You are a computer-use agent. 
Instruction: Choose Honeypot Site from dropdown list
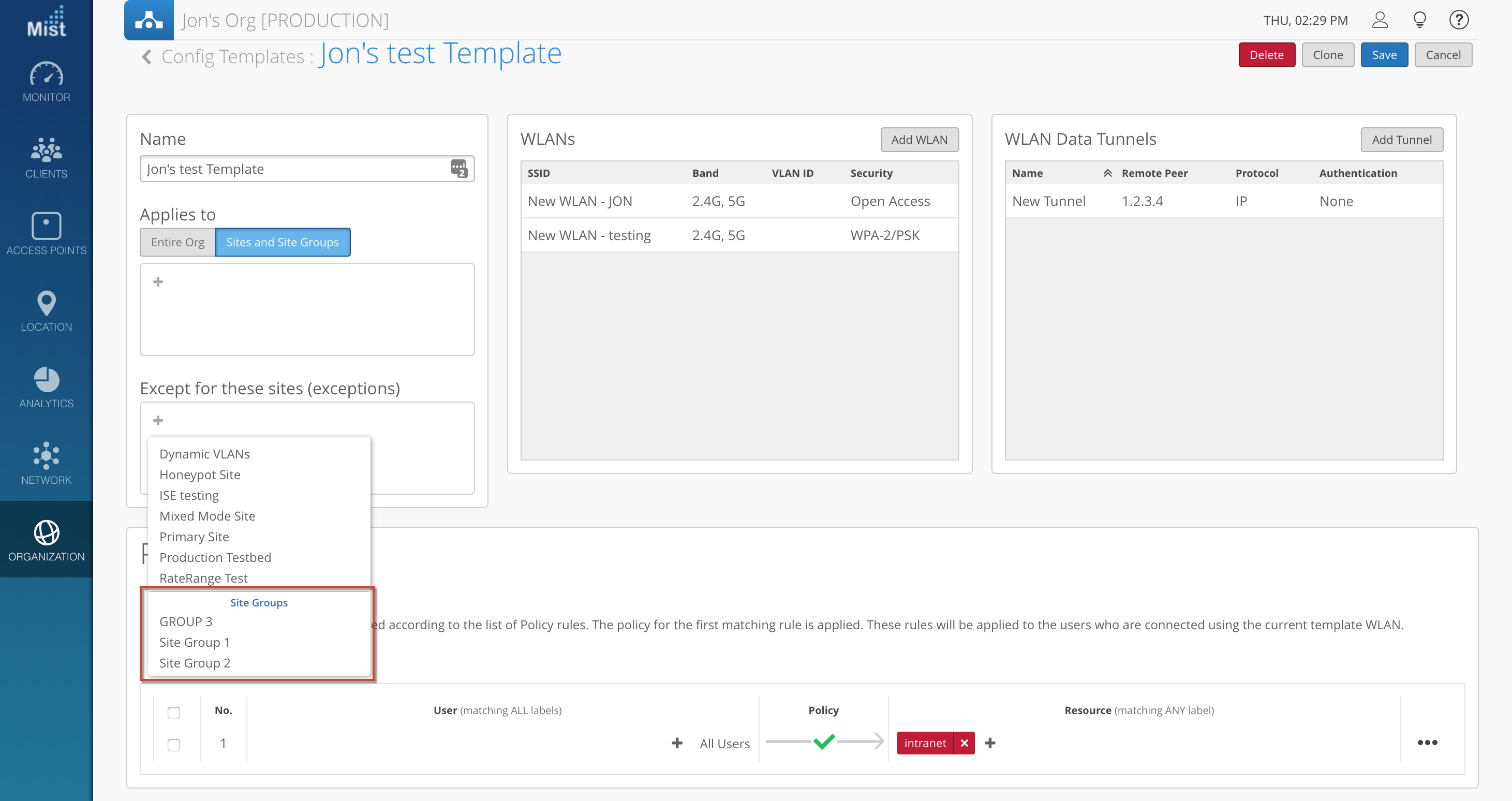[200, 474]
